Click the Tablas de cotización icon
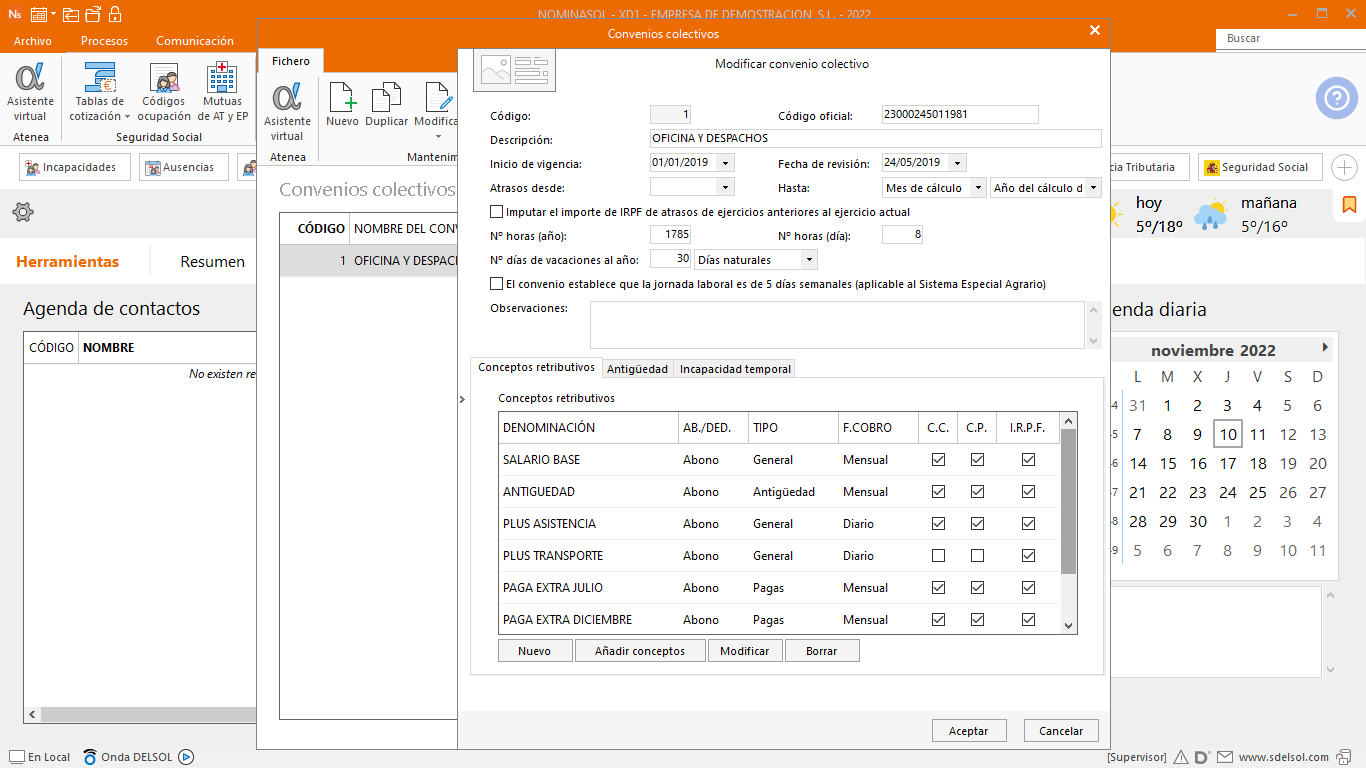The width and height of the screenshot is (1366, 768). point(100,78)
